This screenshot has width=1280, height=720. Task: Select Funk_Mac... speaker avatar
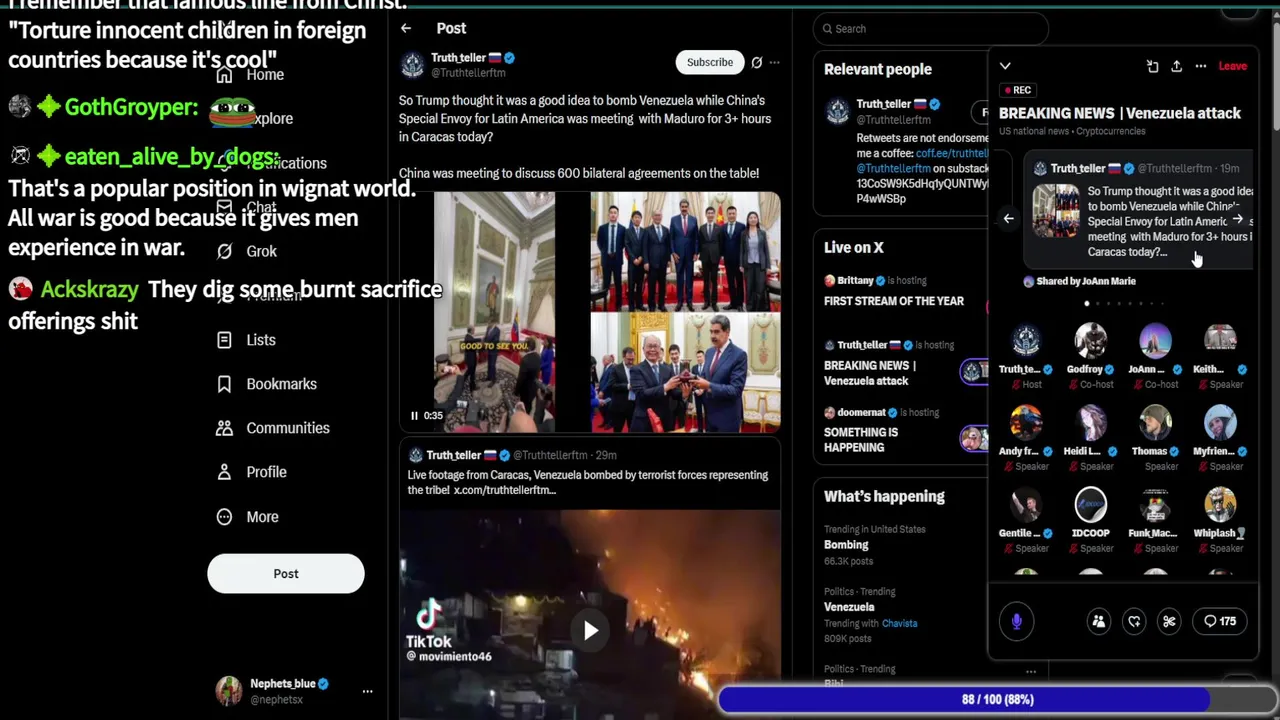click(x=1155, y=505)
